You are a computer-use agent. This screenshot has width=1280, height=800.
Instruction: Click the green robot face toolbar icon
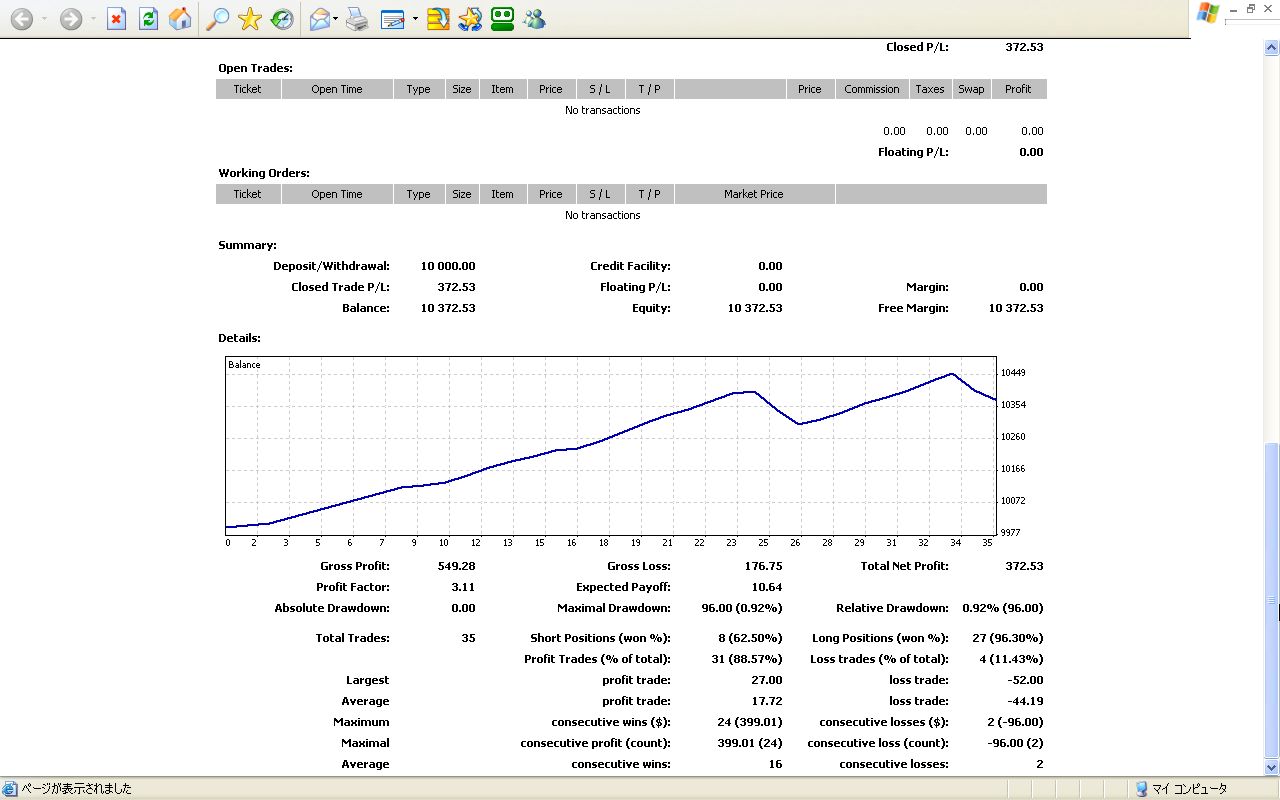point(502,19)
